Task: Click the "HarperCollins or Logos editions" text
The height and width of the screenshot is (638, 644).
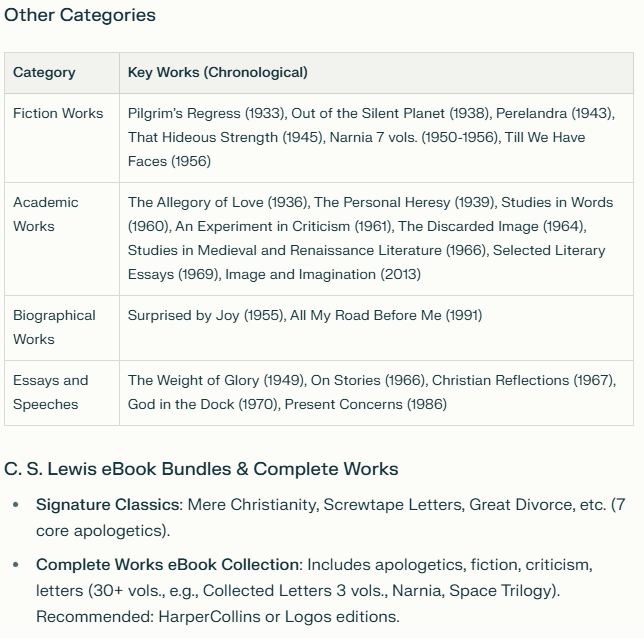Action: (278, 616)
